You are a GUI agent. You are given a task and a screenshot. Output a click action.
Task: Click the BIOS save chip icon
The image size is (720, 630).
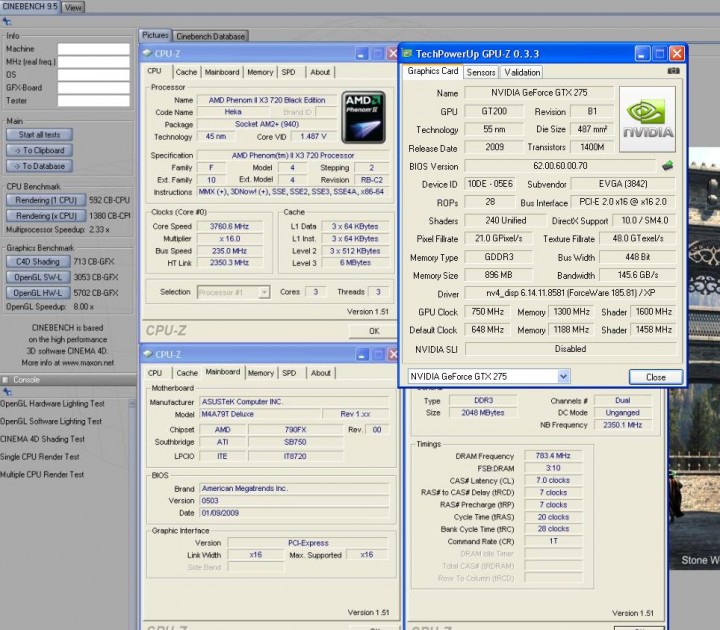click(x=667, y=166)
